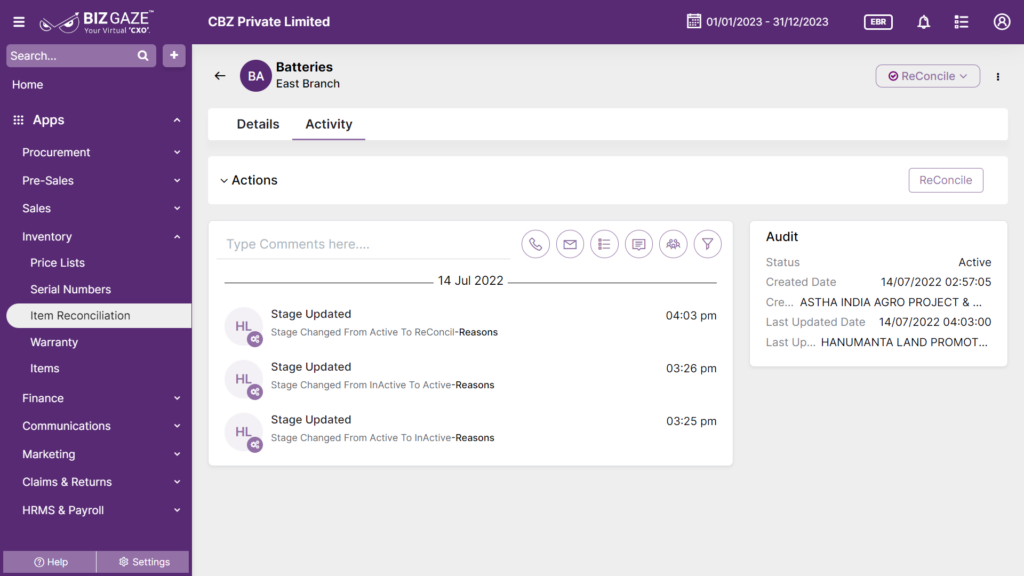Click the BizGaze logo
The height and width of the screenshot is (576, 1024).
coord(97,22)
